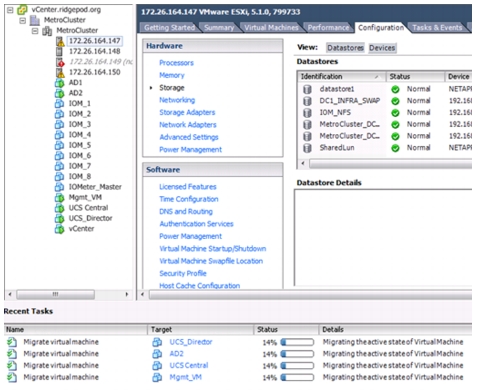The height and width of the screenshot is (391, 491).
Task: Sort datastores by Identification column
Action: [x=341, y=77]
